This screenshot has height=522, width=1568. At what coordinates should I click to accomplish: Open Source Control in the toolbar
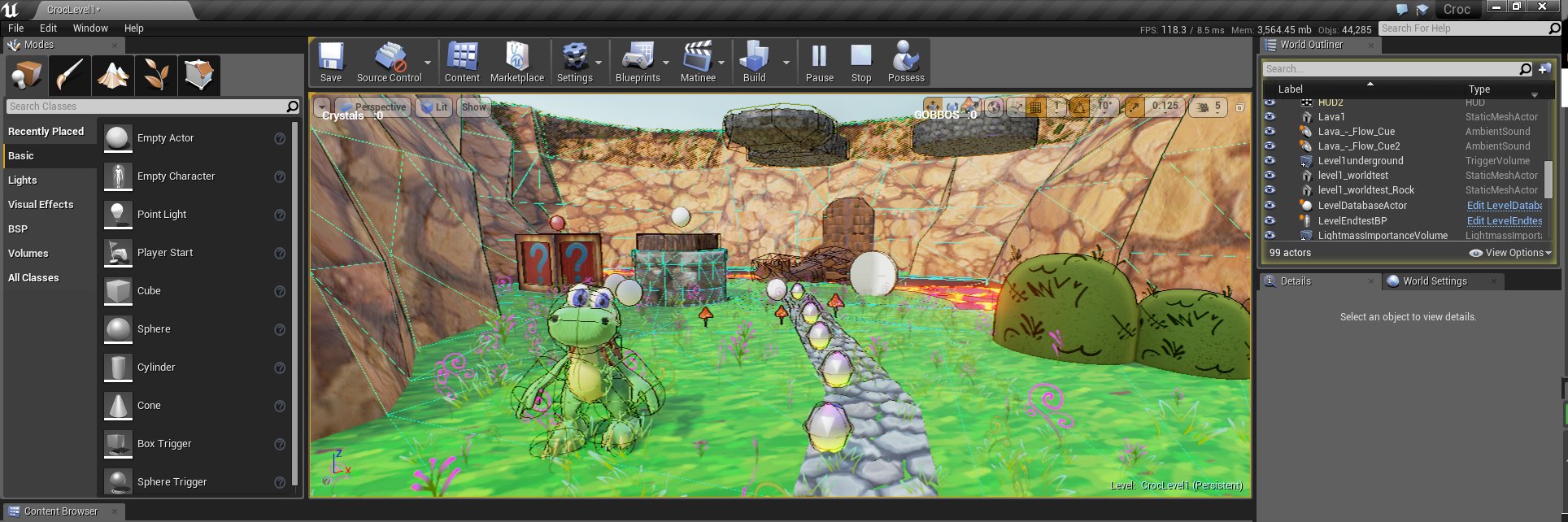click(x=390, y=63)
